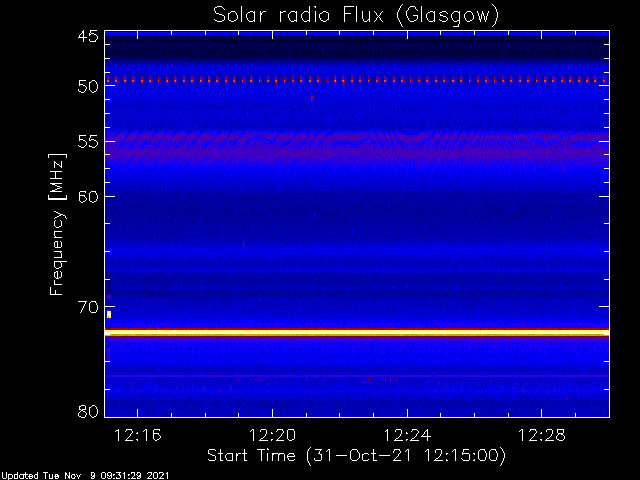Click the title 'Solar radio Flux (Glasgow)'
This screenshot has width=640, height=480.
[x=356, y=16]
